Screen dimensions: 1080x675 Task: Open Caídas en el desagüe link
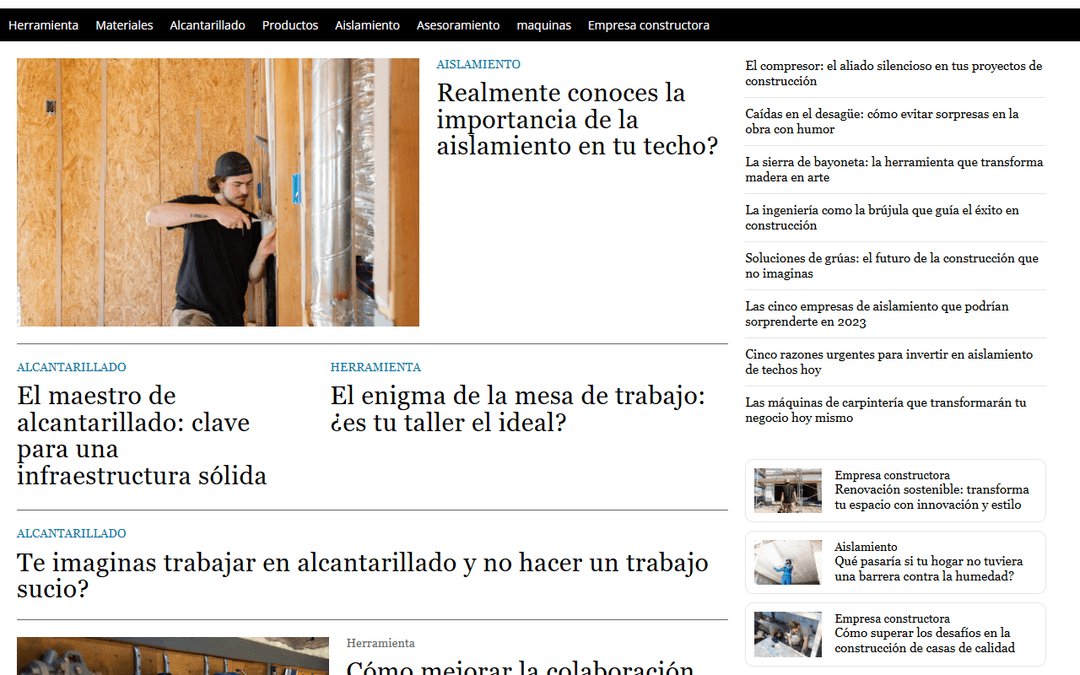point(882,122)
